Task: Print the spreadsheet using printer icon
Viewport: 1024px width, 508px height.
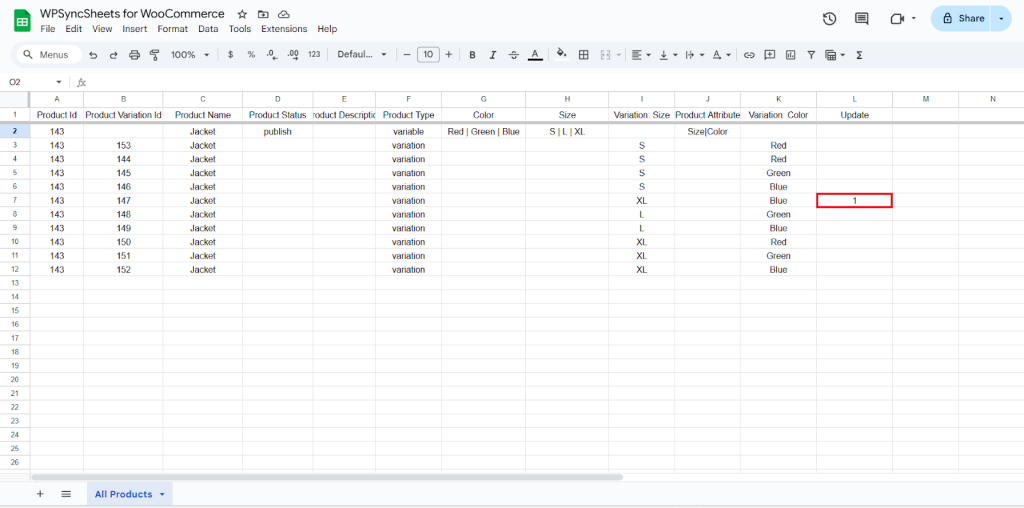Action: pyautogui.click(x=135, y=55)
